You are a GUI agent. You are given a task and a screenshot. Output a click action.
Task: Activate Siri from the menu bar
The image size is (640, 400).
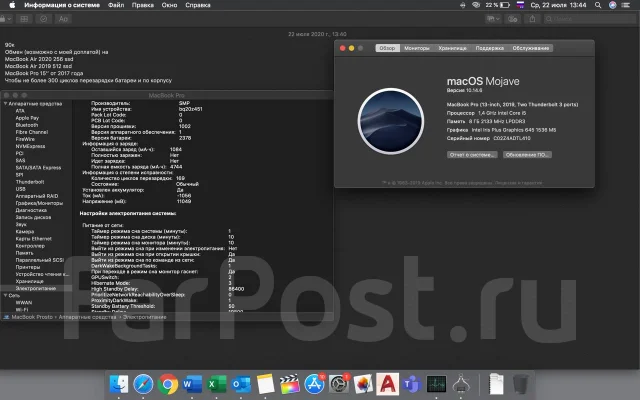pos(612,5)
